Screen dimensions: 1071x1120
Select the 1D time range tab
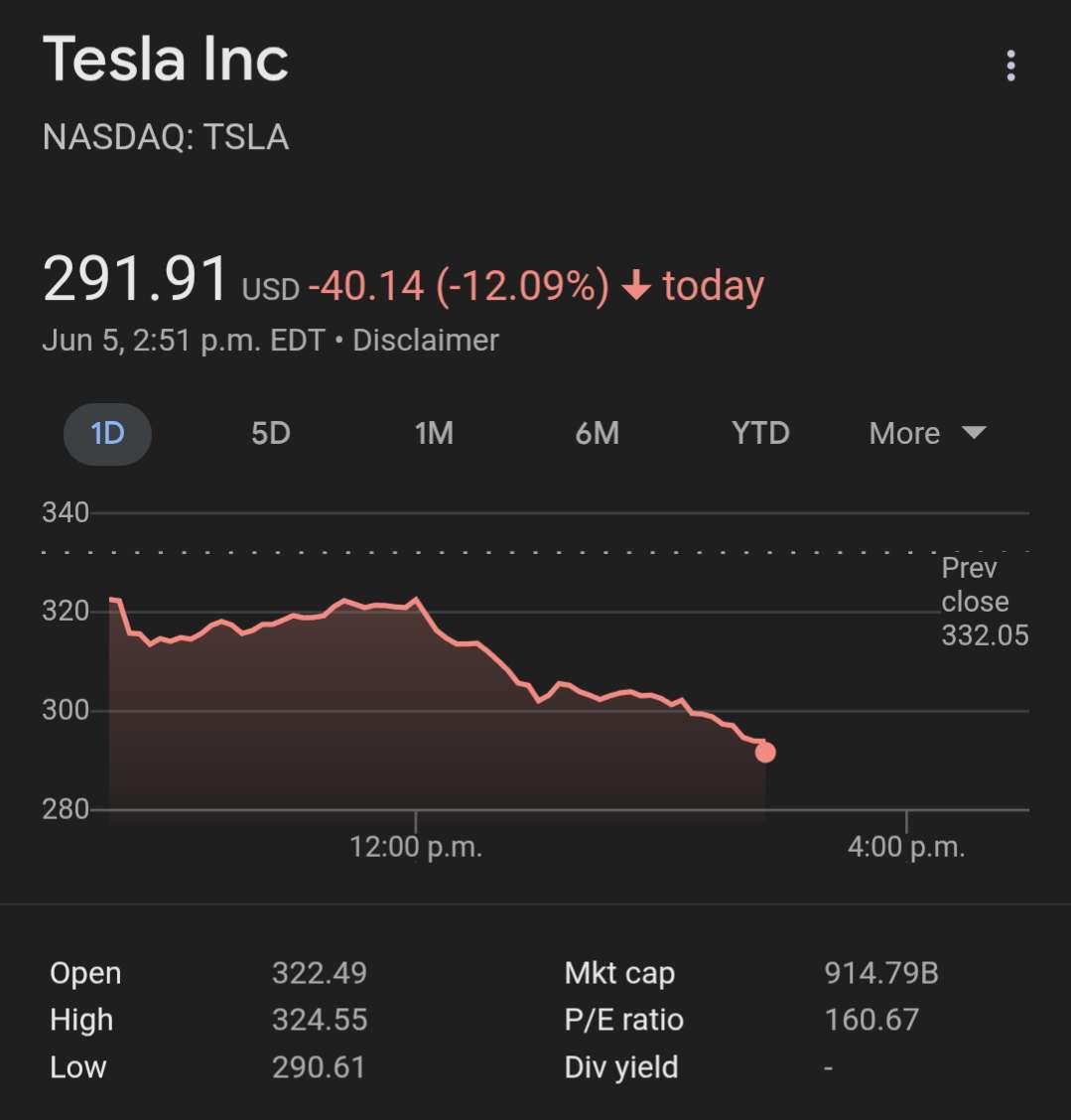pyautogui.click(x=107, y=434)
